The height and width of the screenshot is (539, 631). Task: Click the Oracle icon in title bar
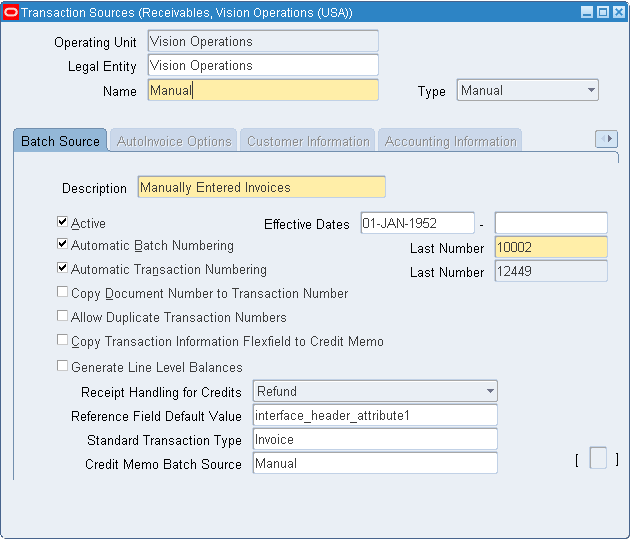[x=11, y=12]
